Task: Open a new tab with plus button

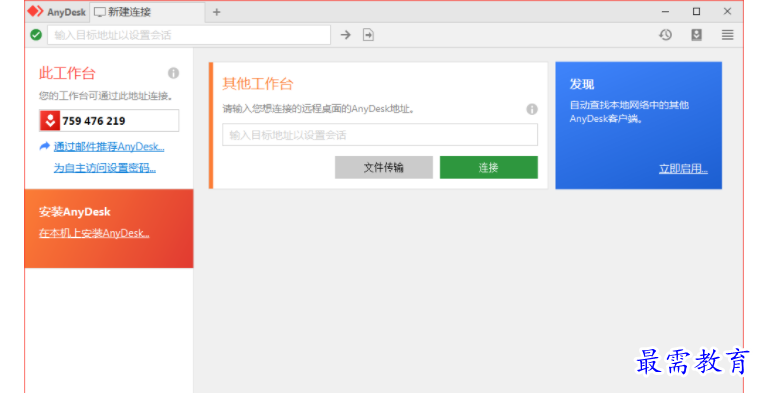Action: 217,12
